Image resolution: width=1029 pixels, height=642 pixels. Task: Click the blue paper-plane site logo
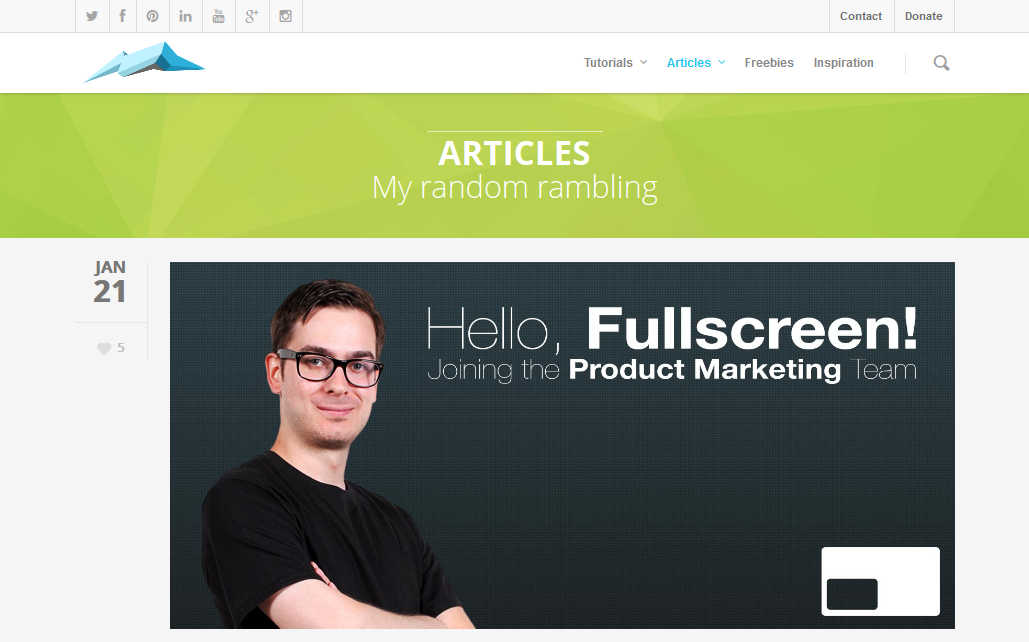pos(144,62)
